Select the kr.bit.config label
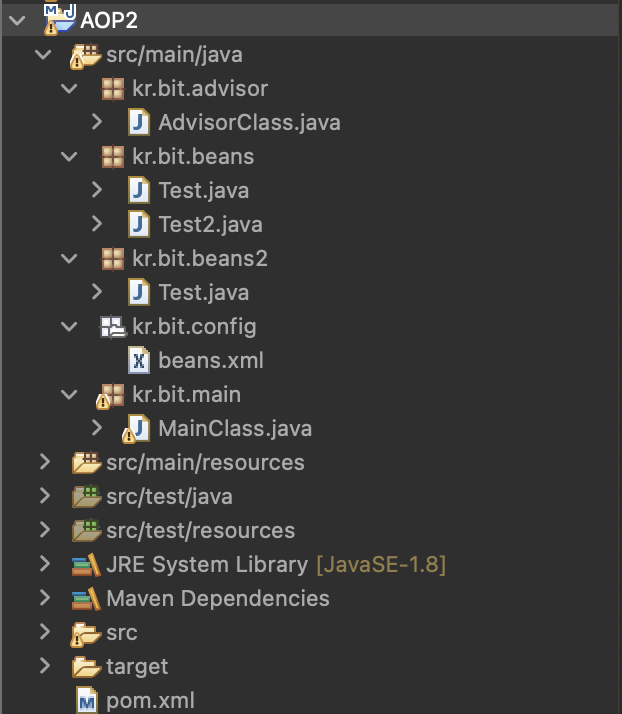 [194, 327]
